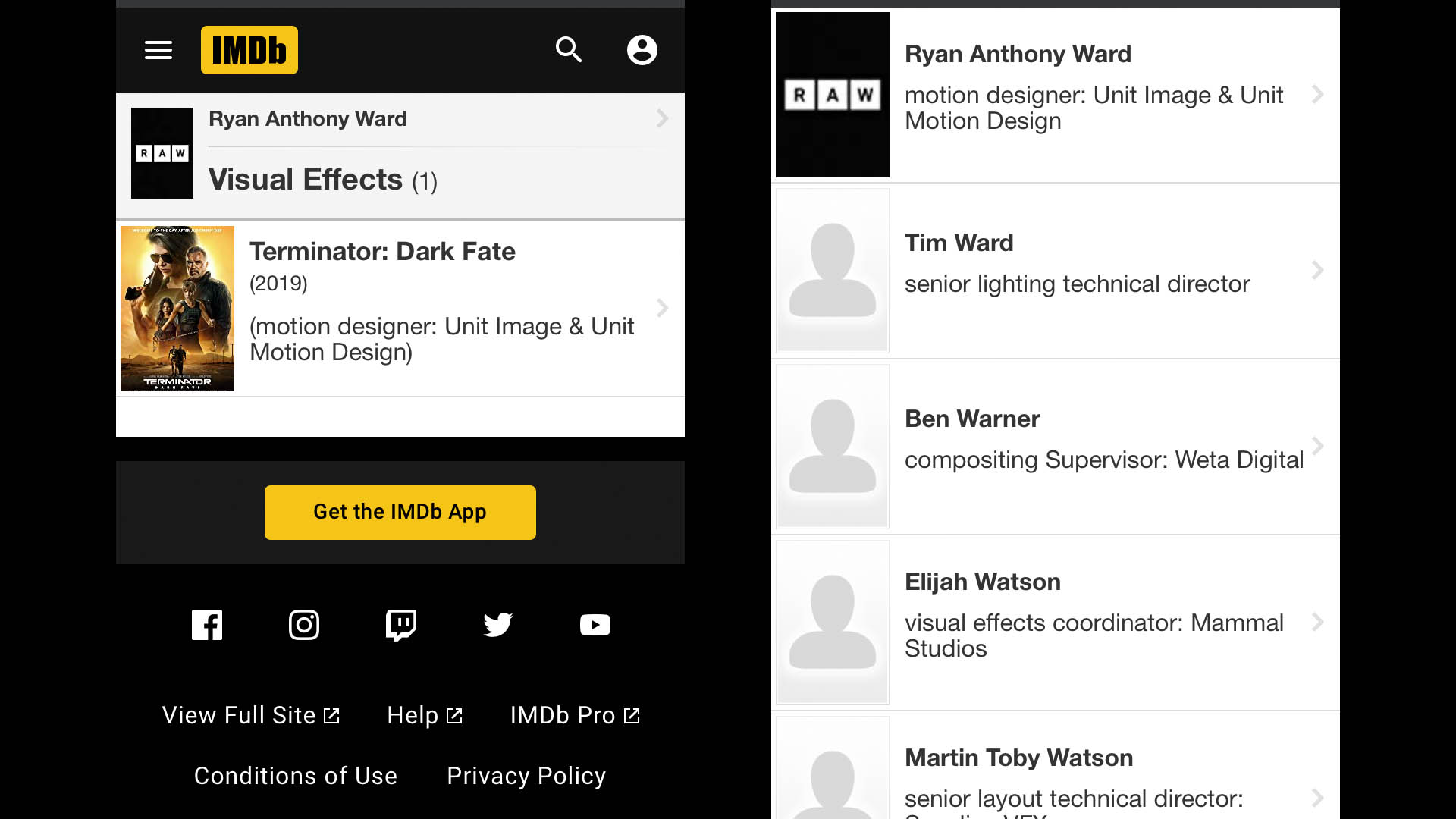
Task: Click the Martin Toby Watson name
Action: [1019, 758]
